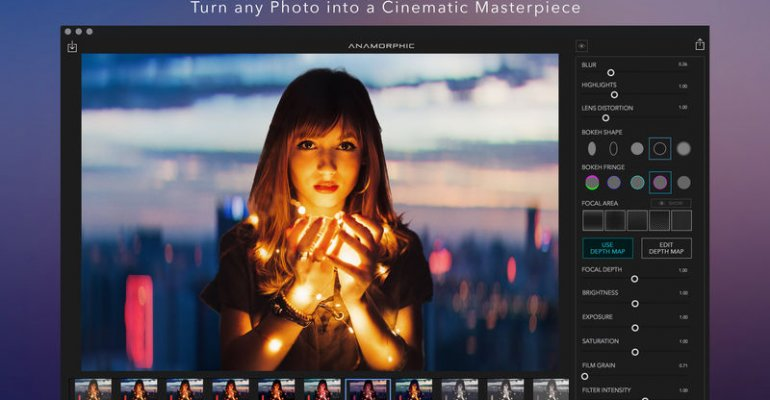Toggle the Focal Area Show button
The height and width of the screenshot is (400, 770).
click(671, 203)
